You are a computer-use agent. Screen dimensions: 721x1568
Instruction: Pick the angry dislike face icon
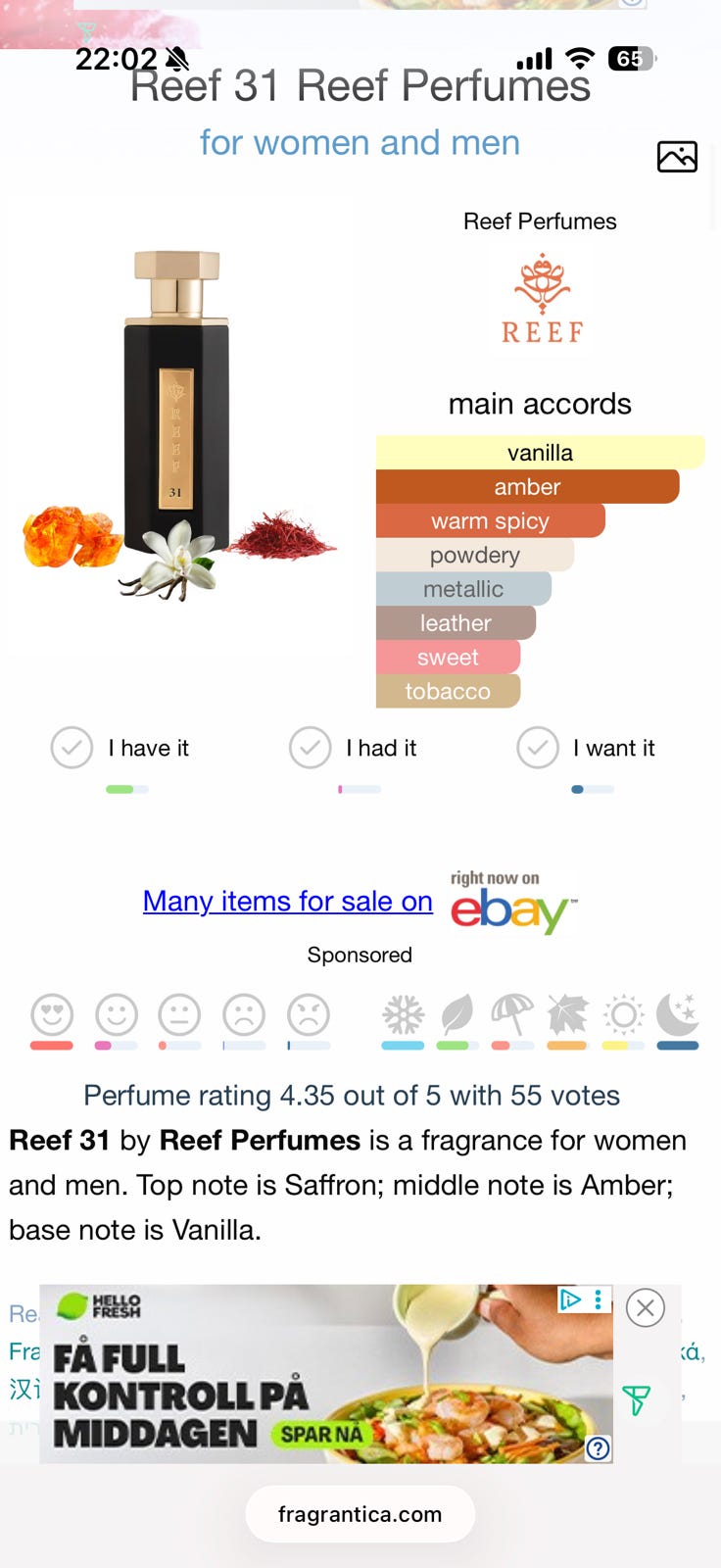(x=308, y=1014)
